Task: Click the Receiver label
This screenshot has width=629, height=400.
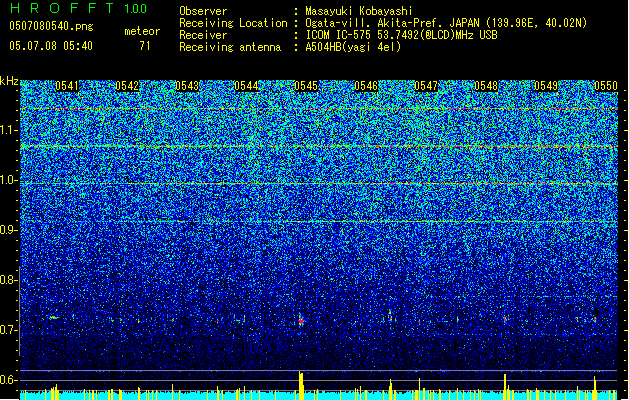Action: click(x=203, y=35)
